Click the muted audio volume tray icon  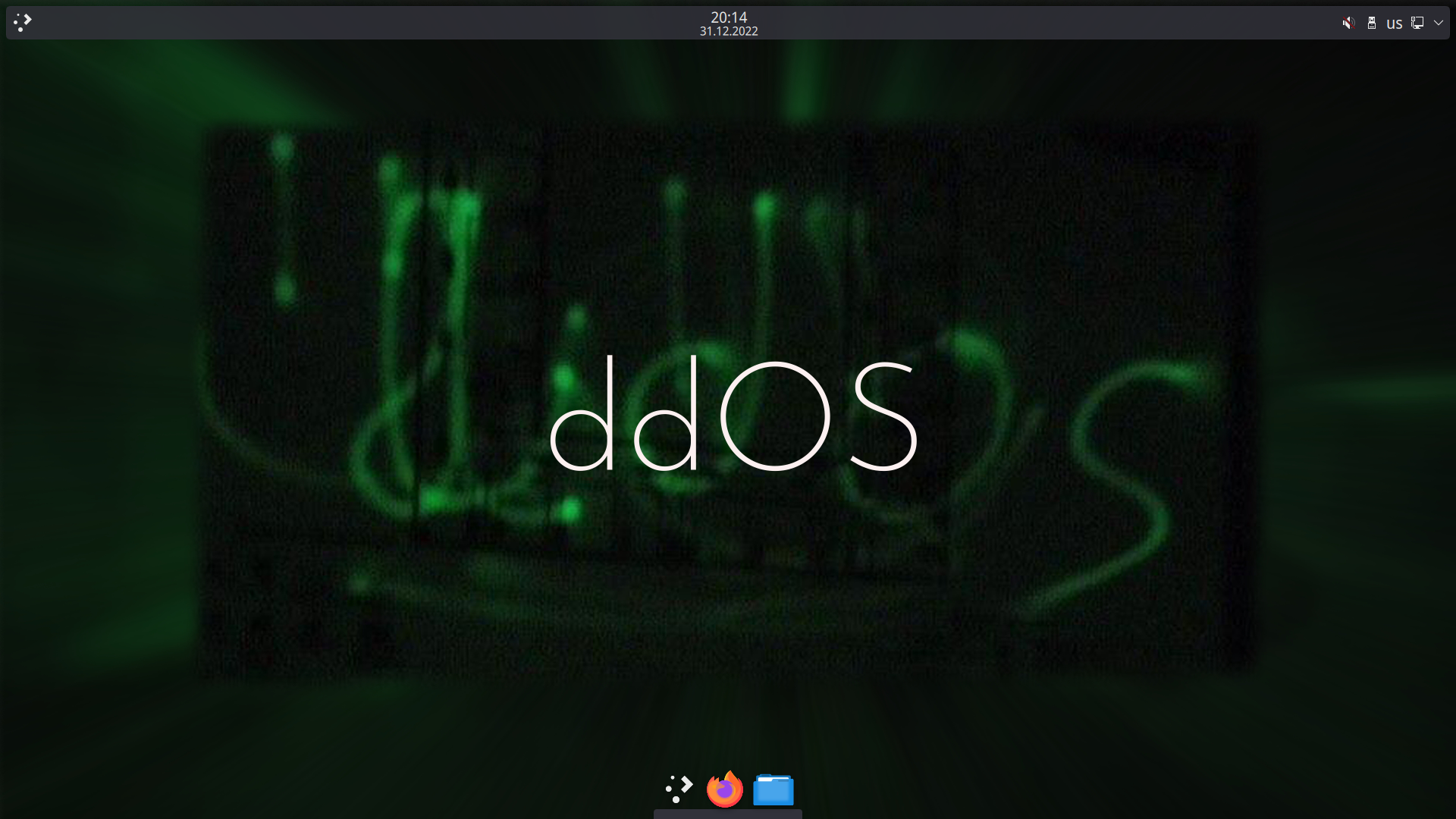click(x=1348, y=23)
